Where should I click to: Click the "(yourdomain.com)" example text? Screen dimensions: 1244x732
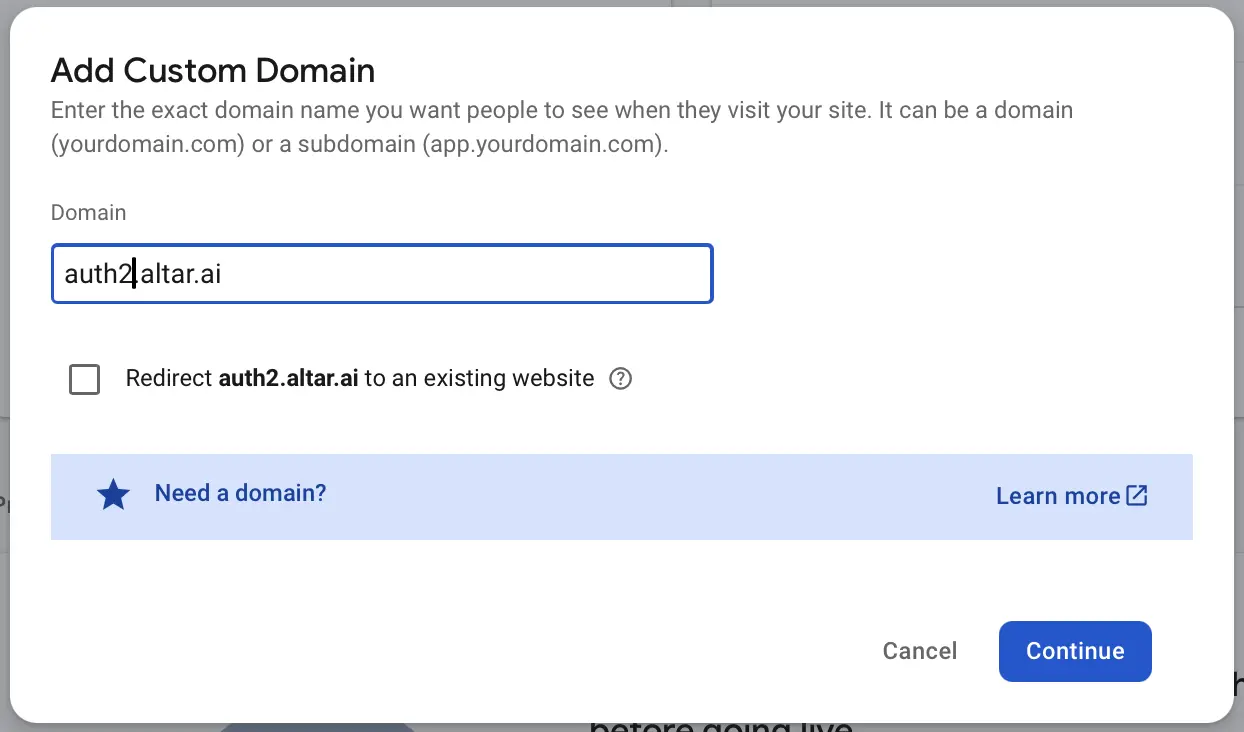[148, 144]
